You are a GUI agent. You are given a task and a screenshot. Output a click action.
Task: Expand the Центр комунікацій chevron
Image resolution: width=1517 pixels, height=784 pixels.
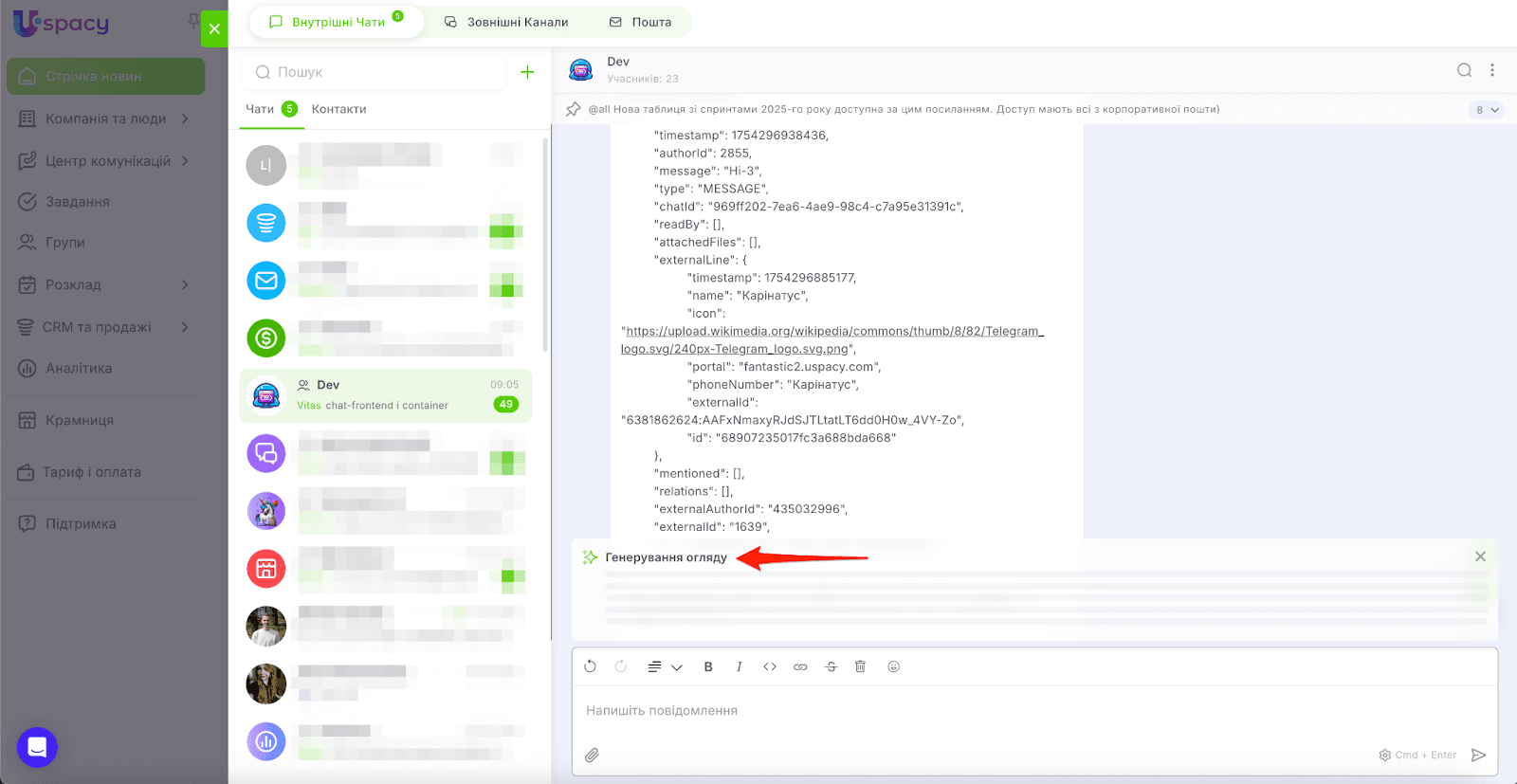(x=185, y=161)
